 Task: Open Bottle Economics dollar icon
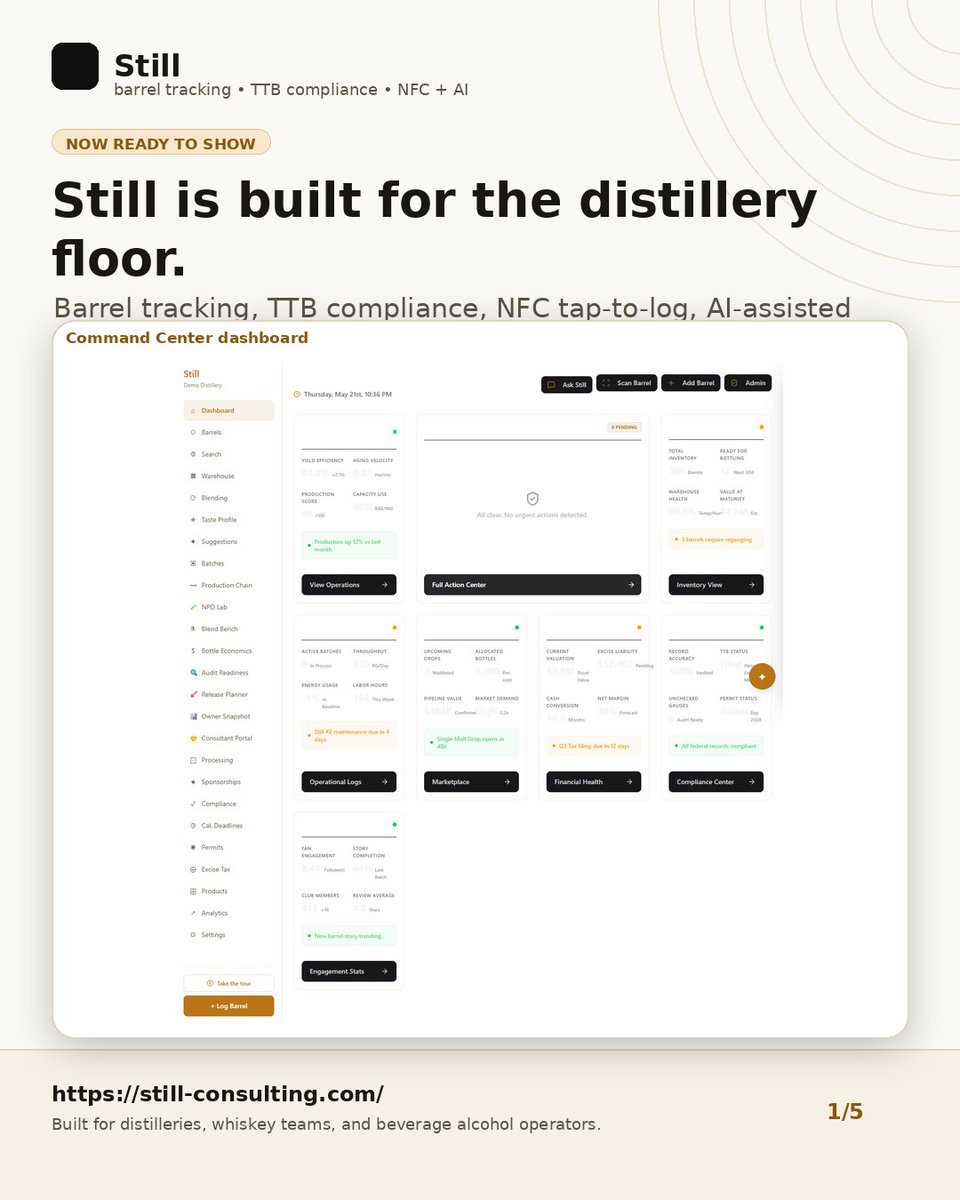(x=193, y=651)
